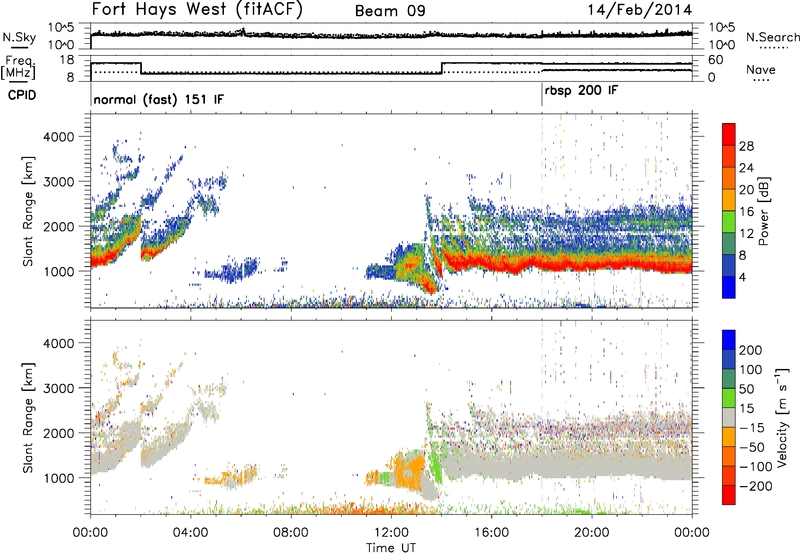The height and width of the screenshot is (554, 800).
Task: Click the 'Fort Hays West (fitACF)' plot title
Action: (197, 10)
